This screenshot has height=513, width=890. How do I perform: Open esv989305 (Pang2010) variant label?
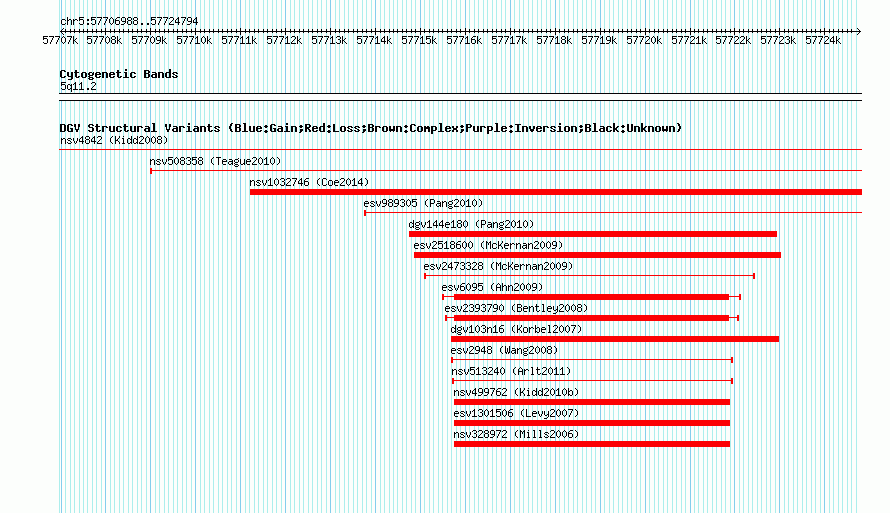(x=423, y=203)
